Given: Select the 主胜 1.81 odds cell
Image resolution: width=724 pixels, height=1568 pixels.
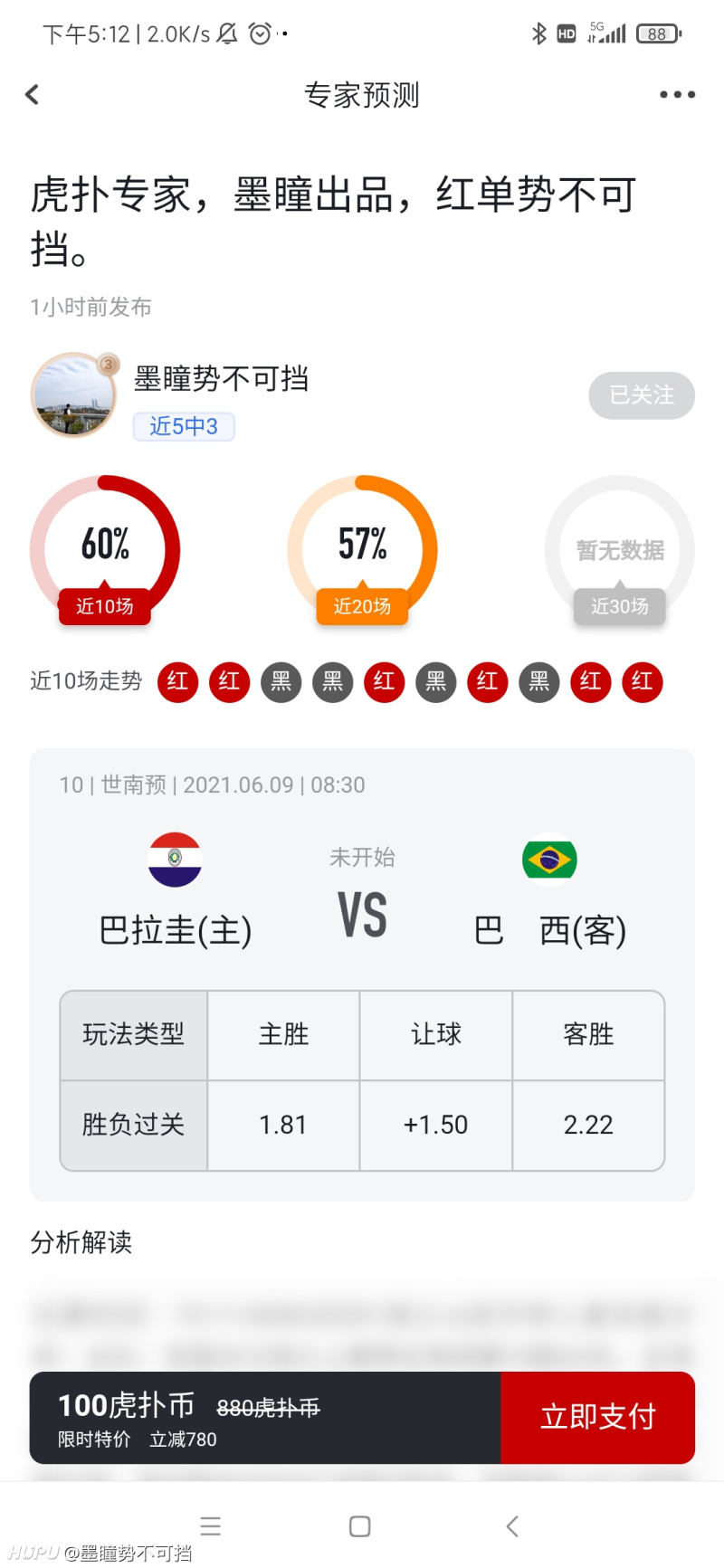Looking at the screenshot, I should tap(283, 1125).
